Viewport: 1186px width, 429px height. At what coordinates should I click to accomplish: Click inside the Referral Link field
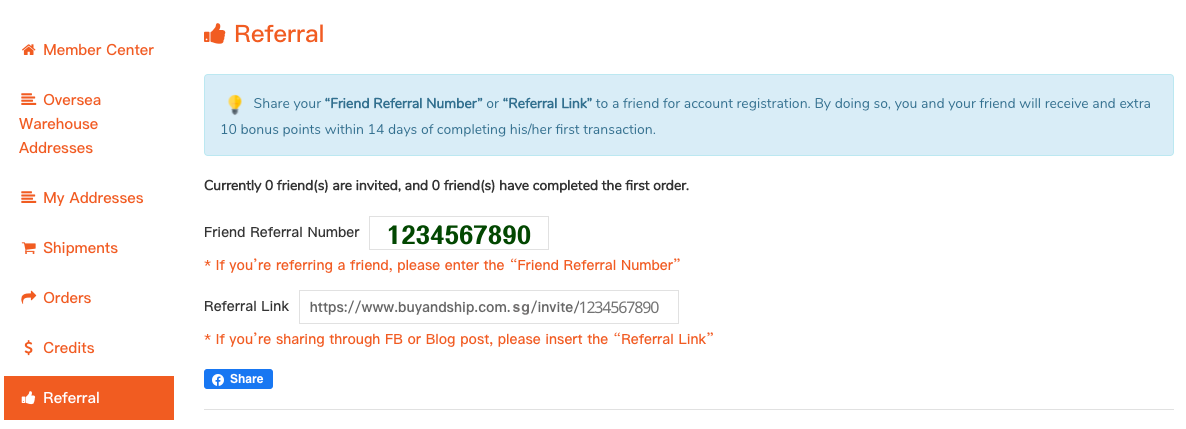tap(489, 307)
